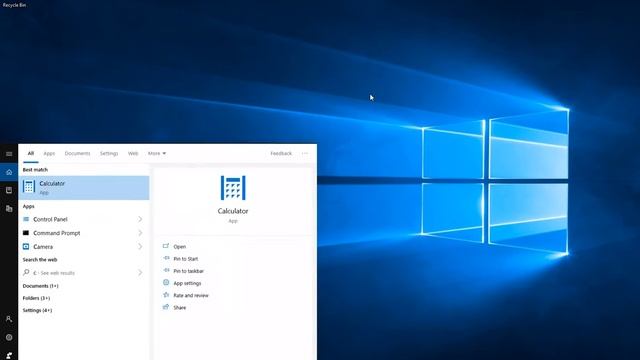Viewport: 640px width, 360px height.
Task: Open App settings for Calculator
Action: (x=187, y=283)
